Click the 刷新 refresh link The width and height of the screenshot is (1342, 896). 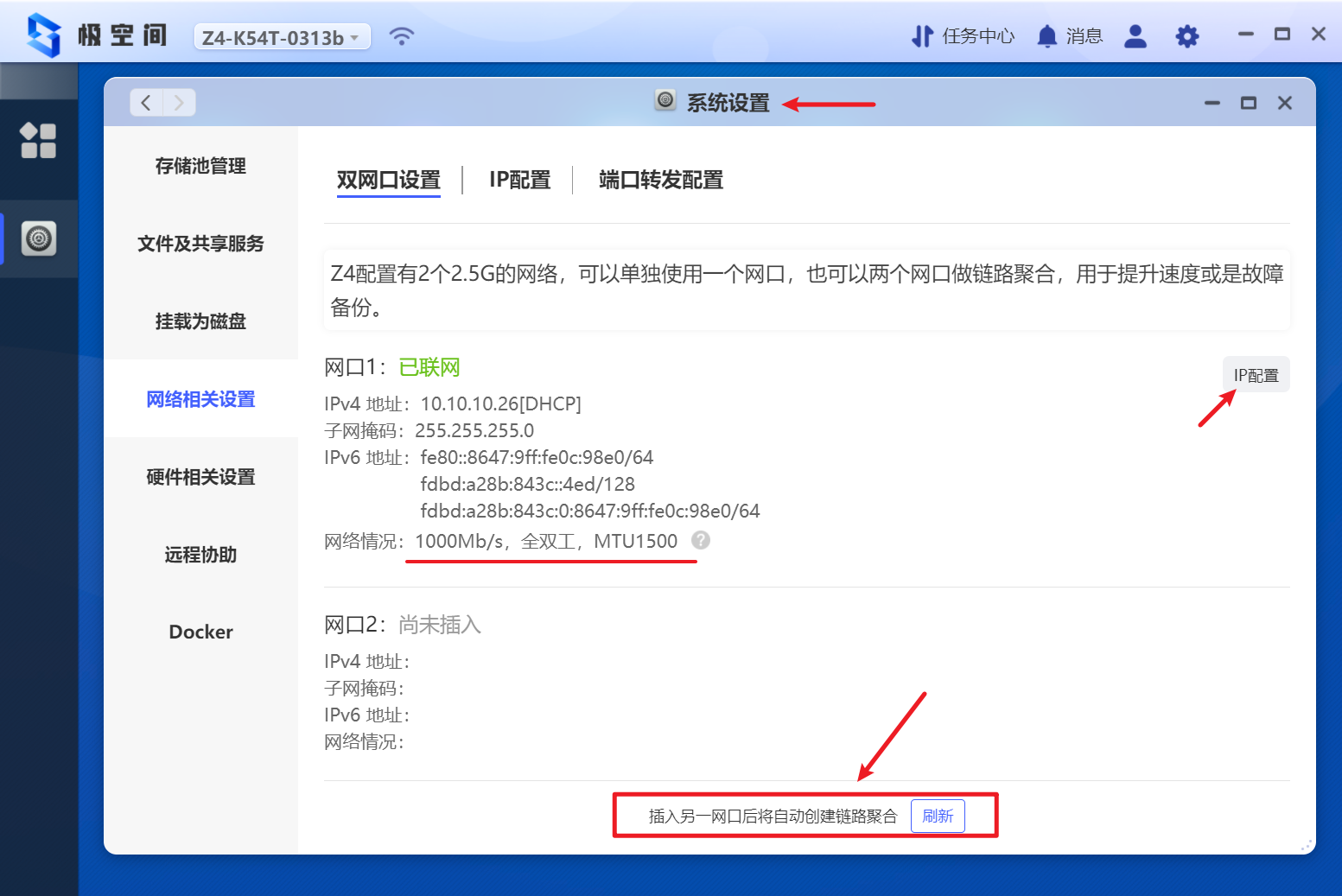point(938,815)
